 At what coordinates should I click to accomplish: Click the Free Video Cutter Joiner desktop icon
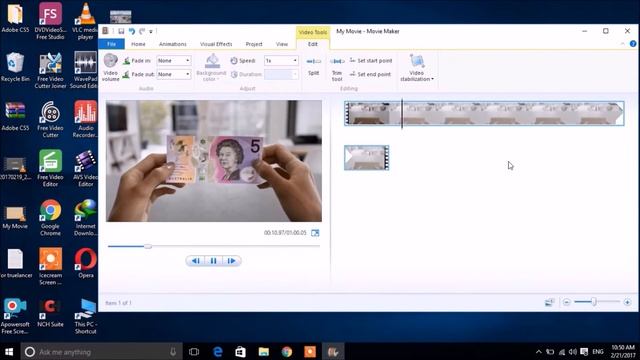[x=50, y=71]
